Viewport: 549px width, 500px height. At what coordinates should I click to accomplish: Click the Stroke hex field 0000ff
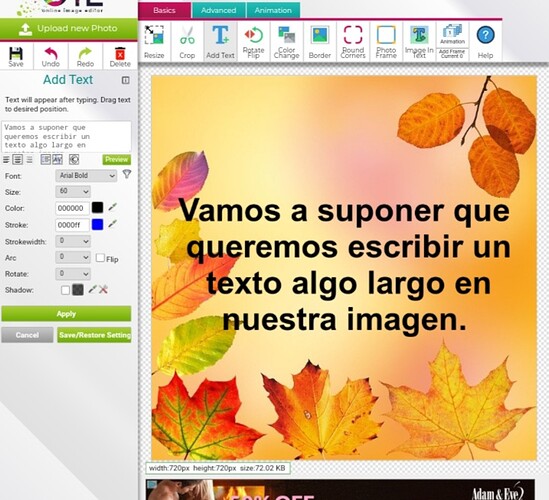pos(72,225)
